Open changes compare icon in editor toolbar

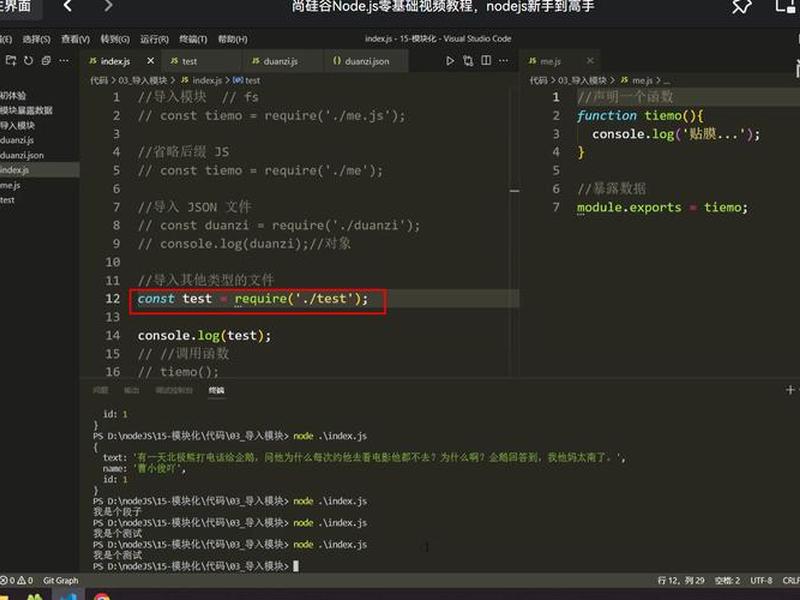[468, 61]
